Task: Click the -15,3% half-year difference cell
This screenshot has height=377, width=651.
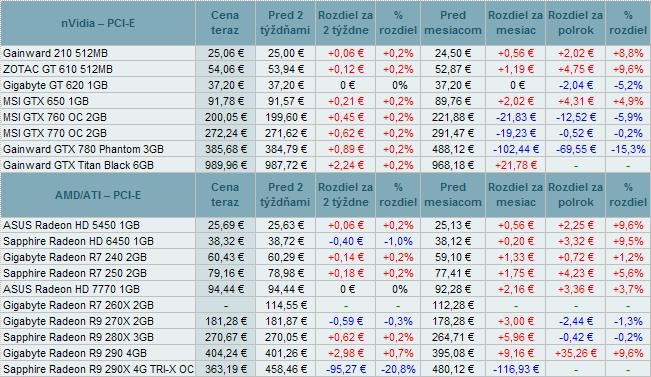Action: pyautogui.click(x=628, y=149)
